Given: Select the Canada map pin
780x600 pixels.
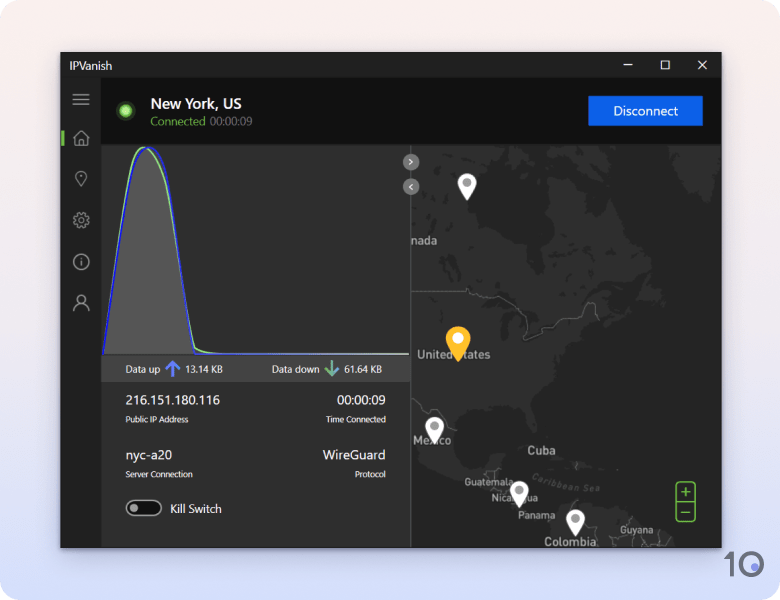Looking at the screenshot, I should [467, 187].
